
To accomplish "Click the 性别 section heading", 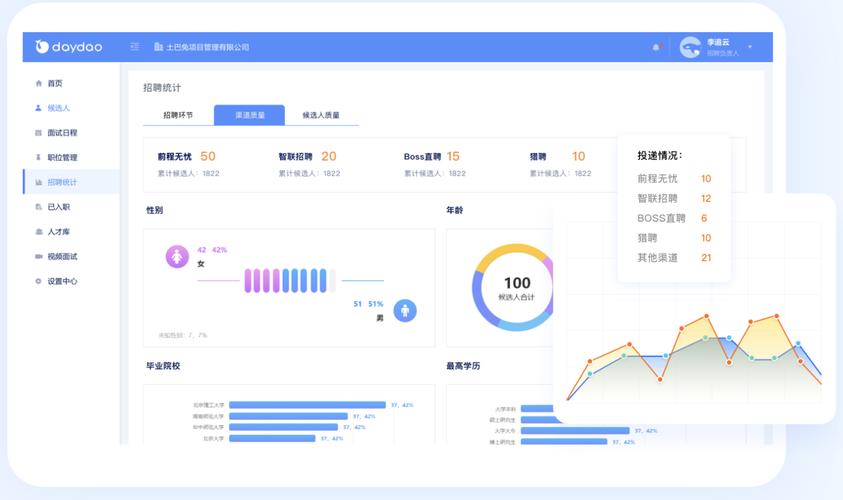I will (155, 210).
